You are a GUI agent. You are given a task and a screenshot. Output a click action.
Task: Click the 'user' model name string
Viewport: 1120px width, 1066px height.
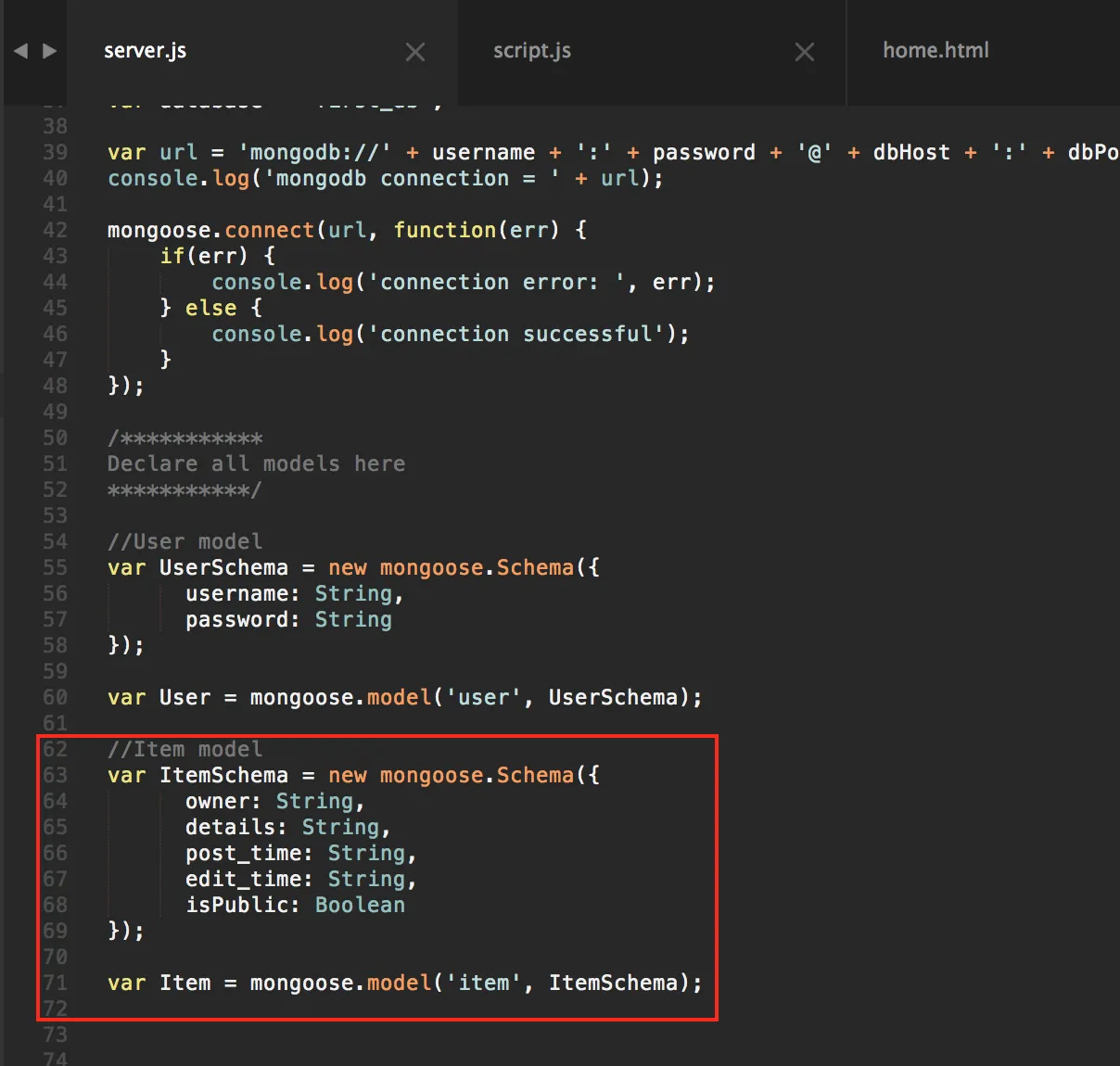point(484,697)
